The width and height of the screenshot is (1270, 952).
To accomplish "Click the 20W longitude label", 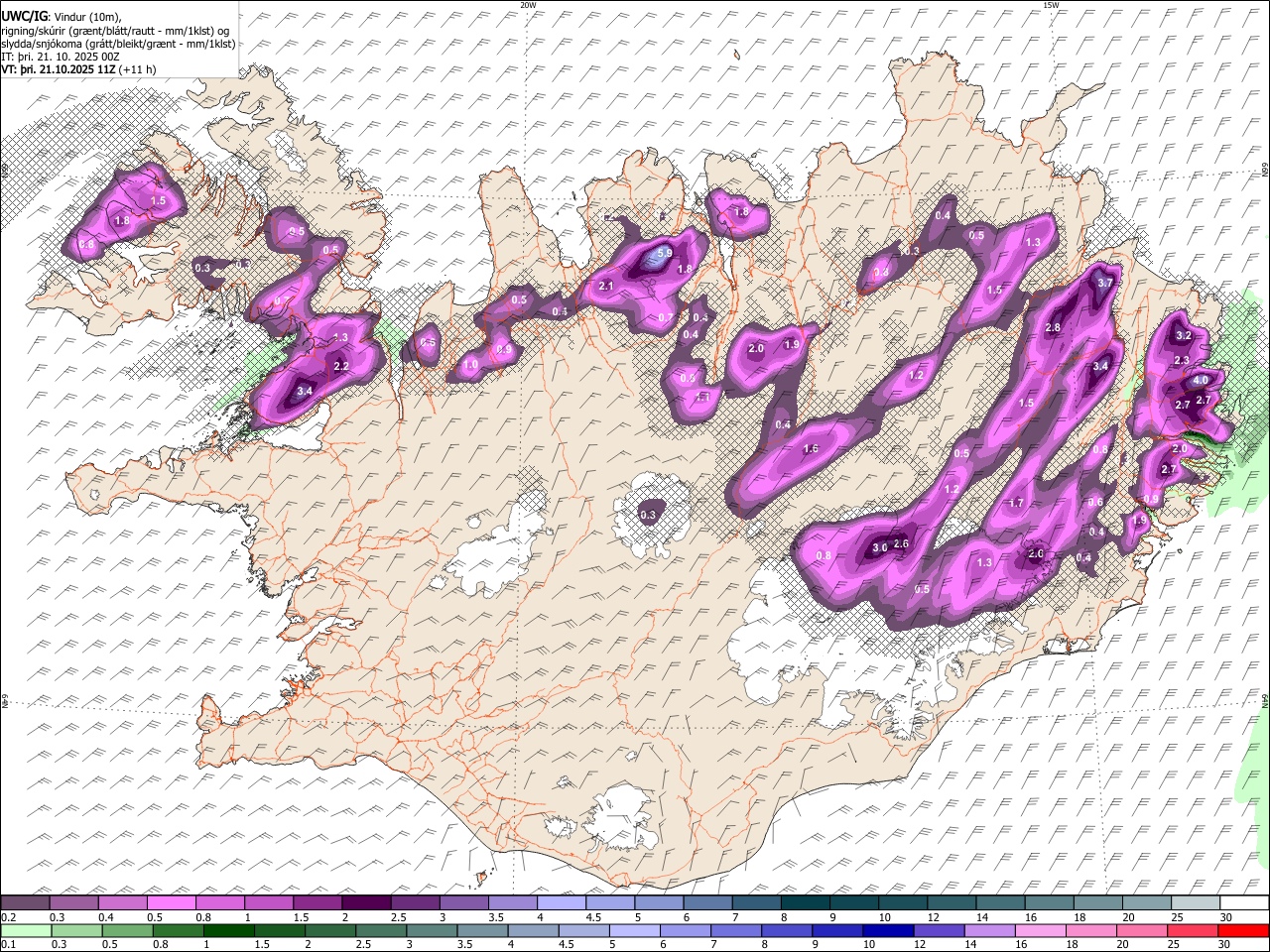I will tap(528, 4).
